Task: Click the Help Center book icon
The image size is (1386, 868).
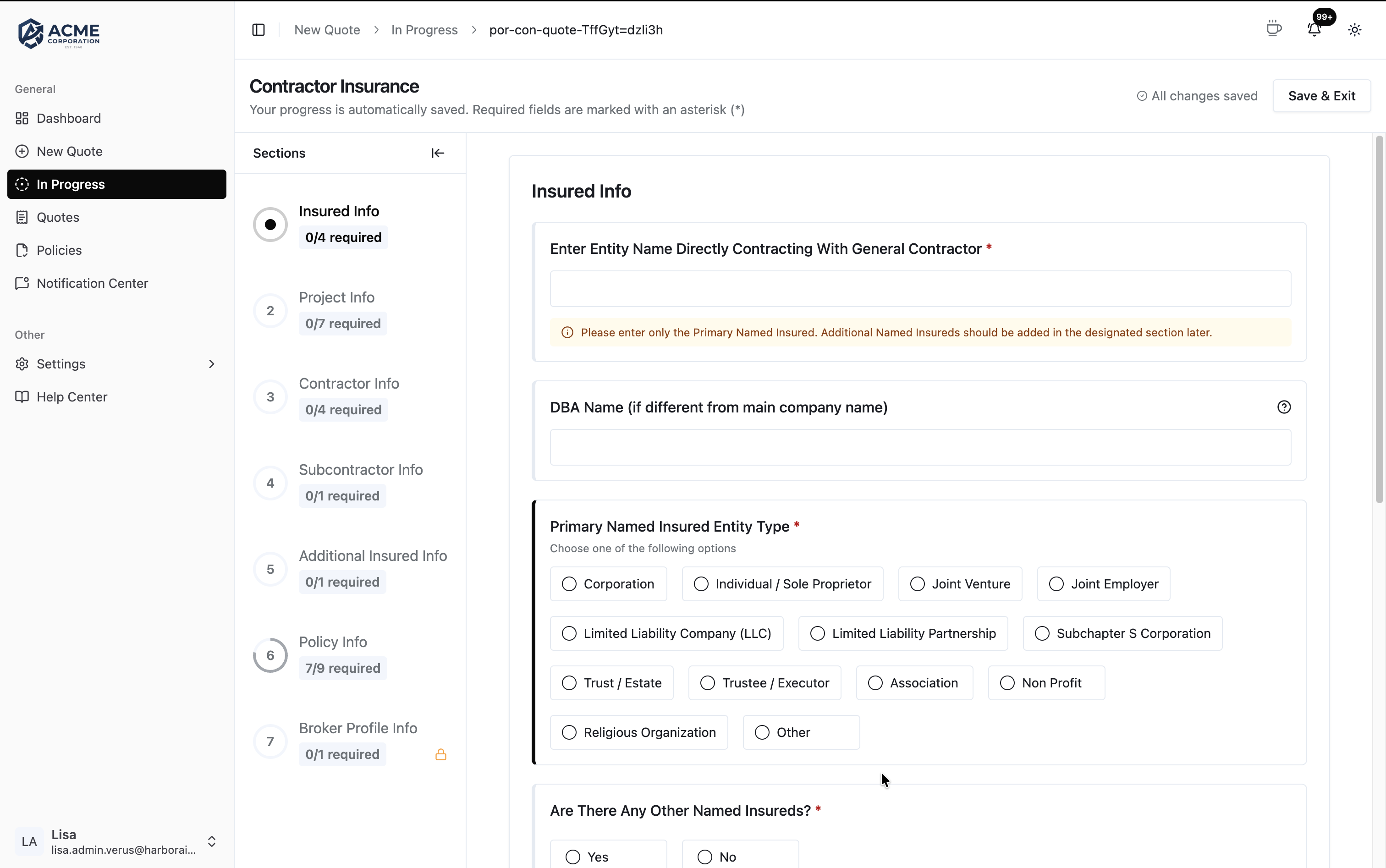Action: tap(22, 397)
